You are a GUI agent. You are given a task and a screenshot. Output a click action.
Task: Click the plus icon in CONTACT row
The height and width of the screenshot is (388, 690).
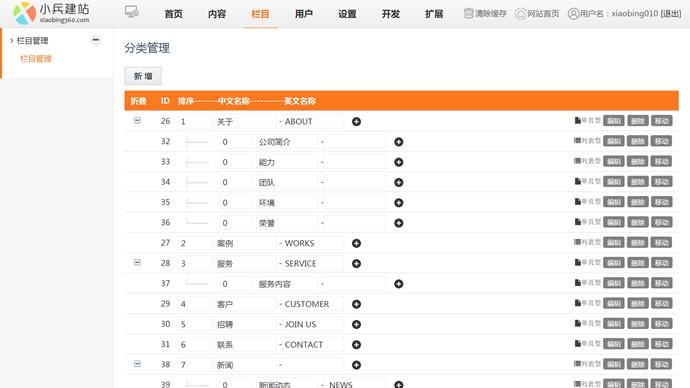coord(356,344)
